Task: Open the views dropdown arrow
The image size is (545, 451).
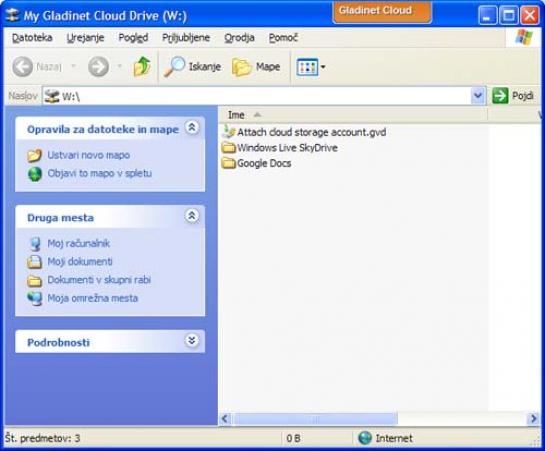Action: point(323,67)
